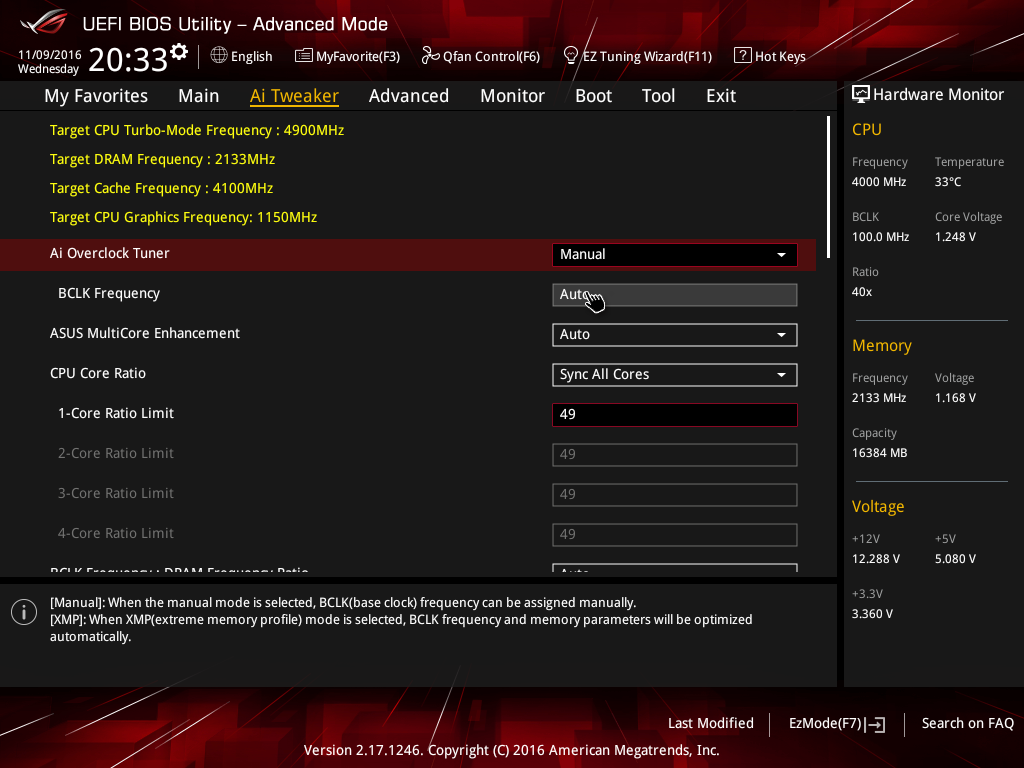1024x768 pixels.
Task: Select ASUS MultiCore Enhancement label
Action: pyautogui.click(x=145, y=333)
